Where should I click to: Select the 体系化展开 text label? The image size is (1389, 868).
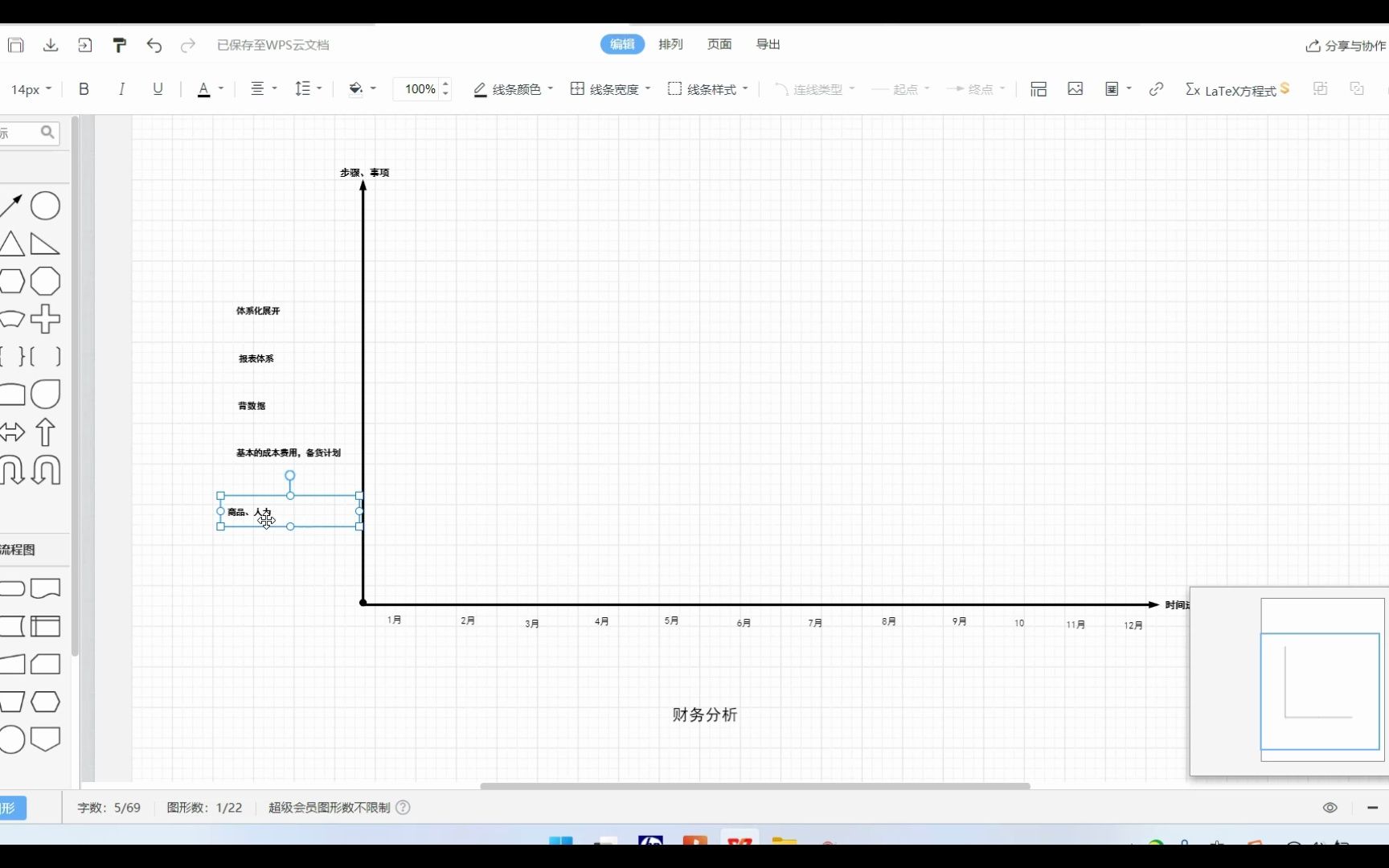[x=258, y=311]
